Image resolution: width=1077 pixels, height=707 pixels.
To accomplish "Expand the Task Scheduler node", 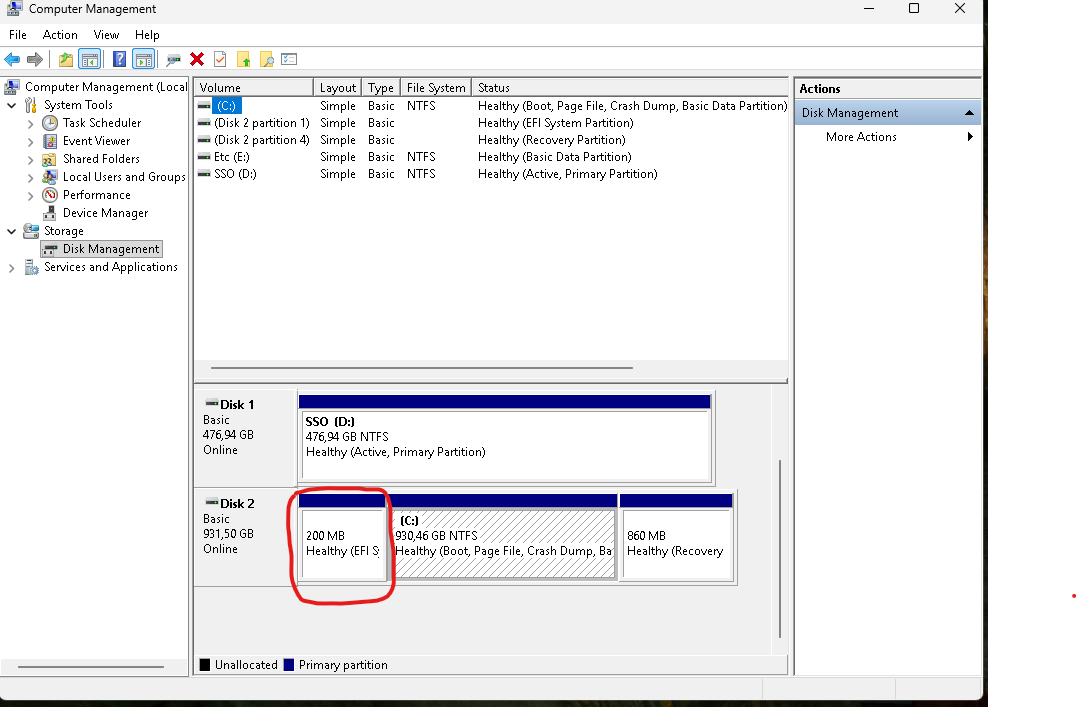I will tap(30, 124).
